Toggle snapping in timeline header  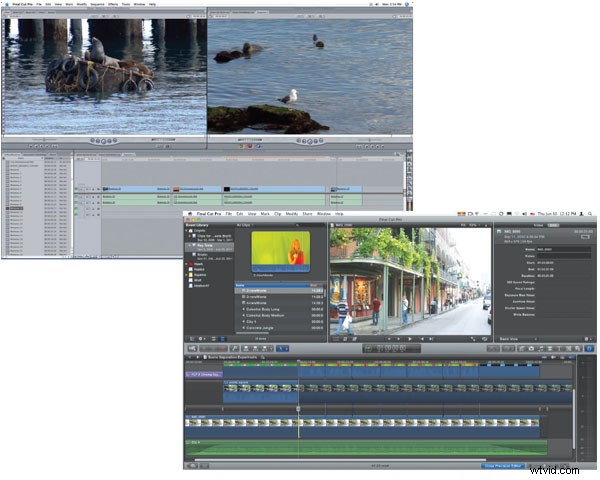(x=571, y=358)
